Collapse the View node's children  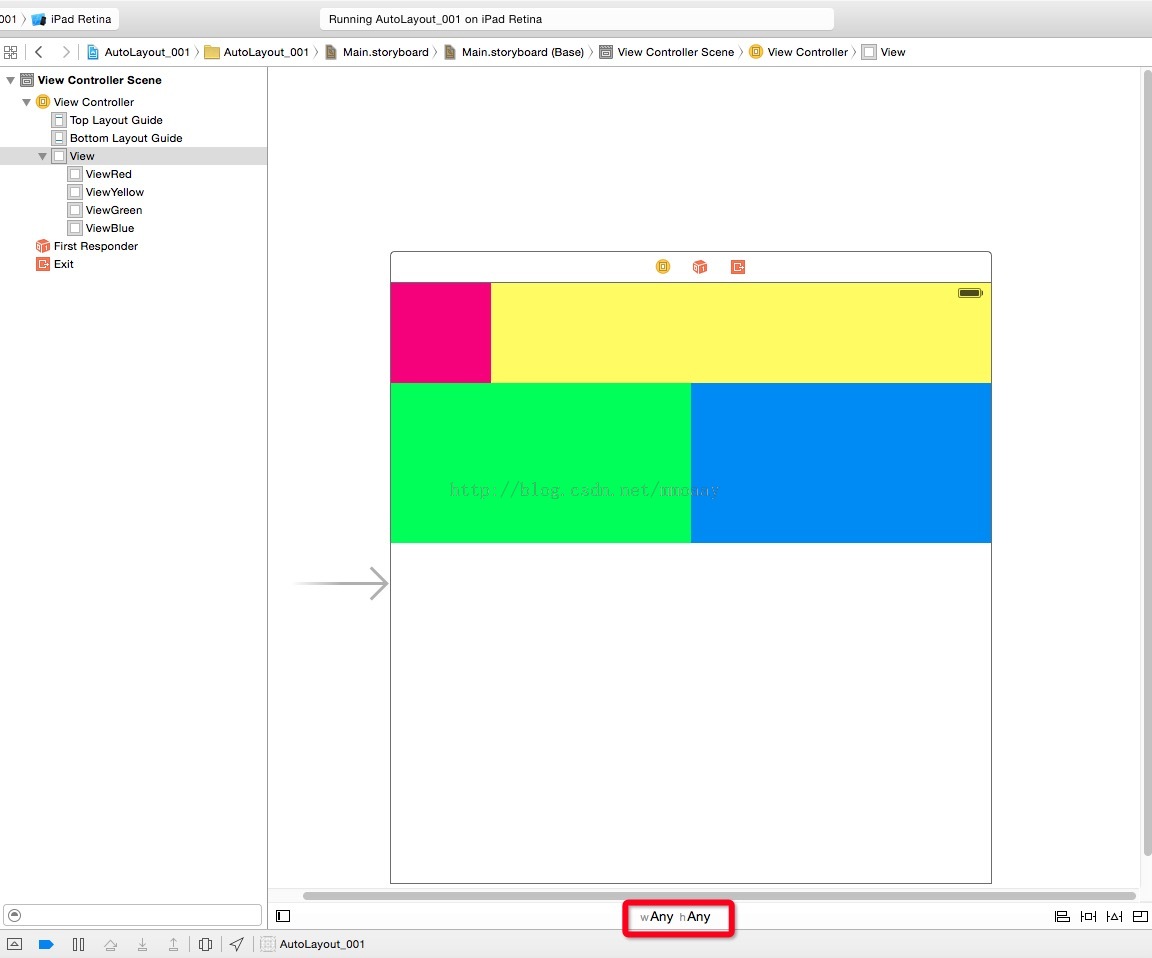pos(43,156)
